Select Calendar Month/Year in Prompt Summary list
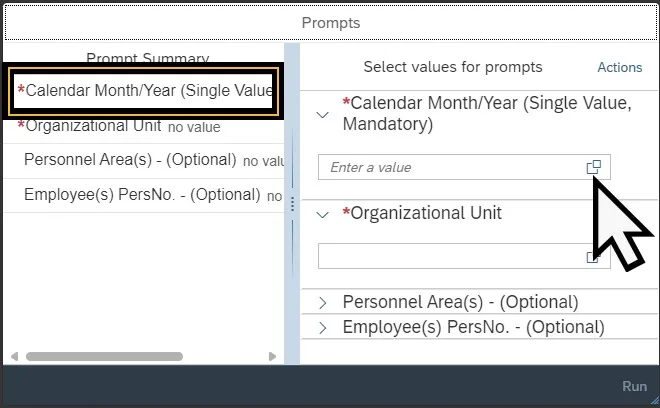The width and height of the screenshot is (660, 408). coord(144,91)
